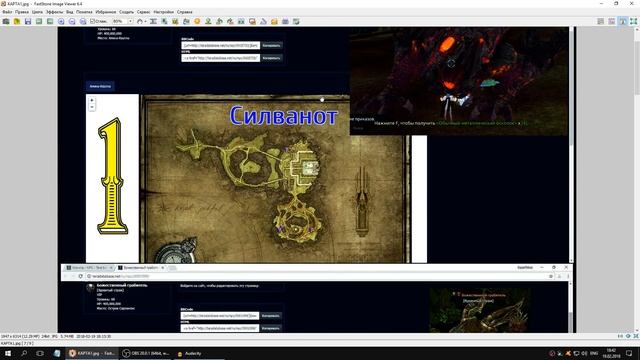Click the taskbar search icon
The height and width of the screenshot is (360, 640).
[x=24, y=353]
